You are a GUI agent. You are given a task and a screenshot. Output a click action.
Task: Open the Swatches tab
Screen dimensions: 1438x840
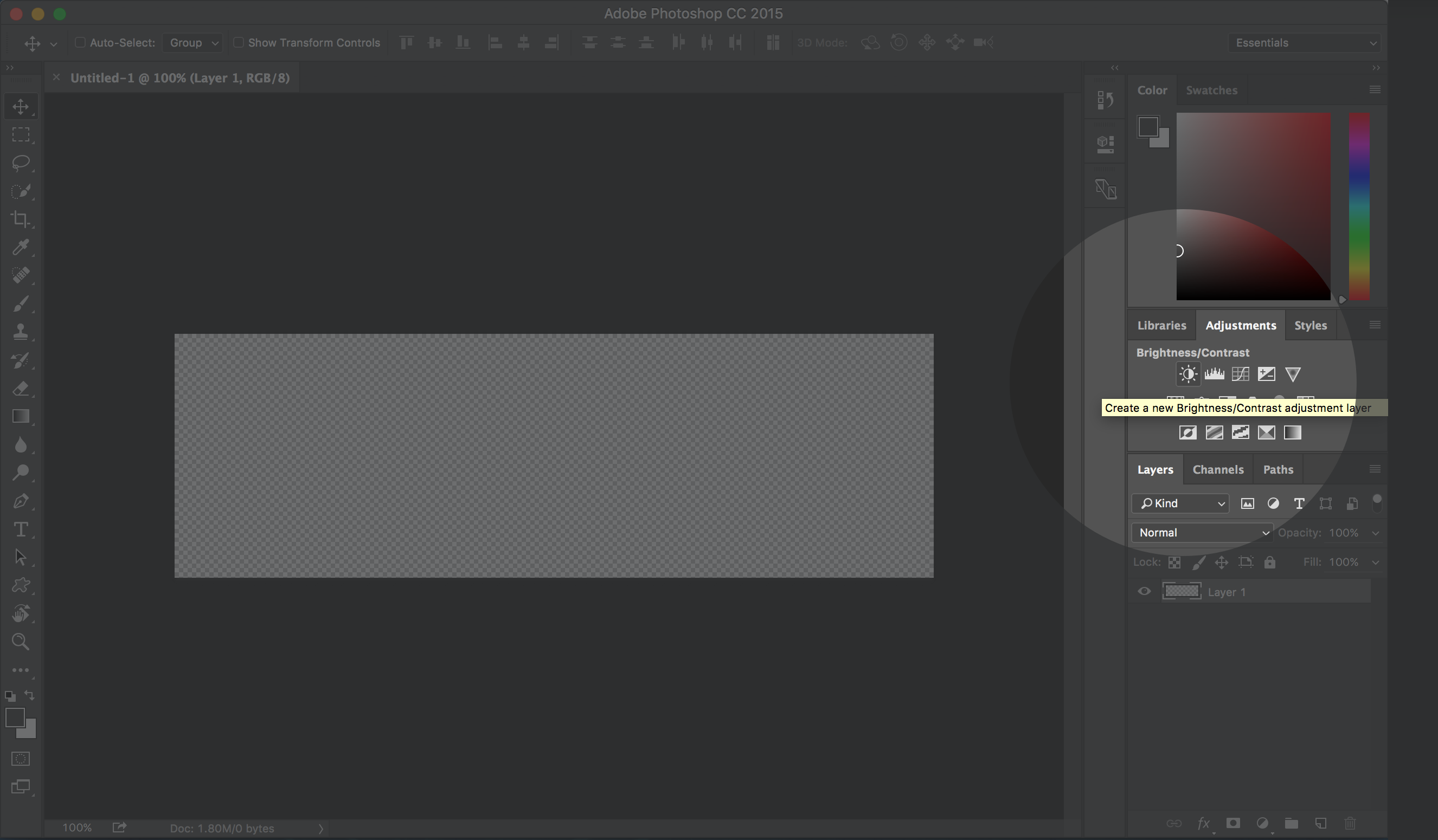tap(1211, 90)
